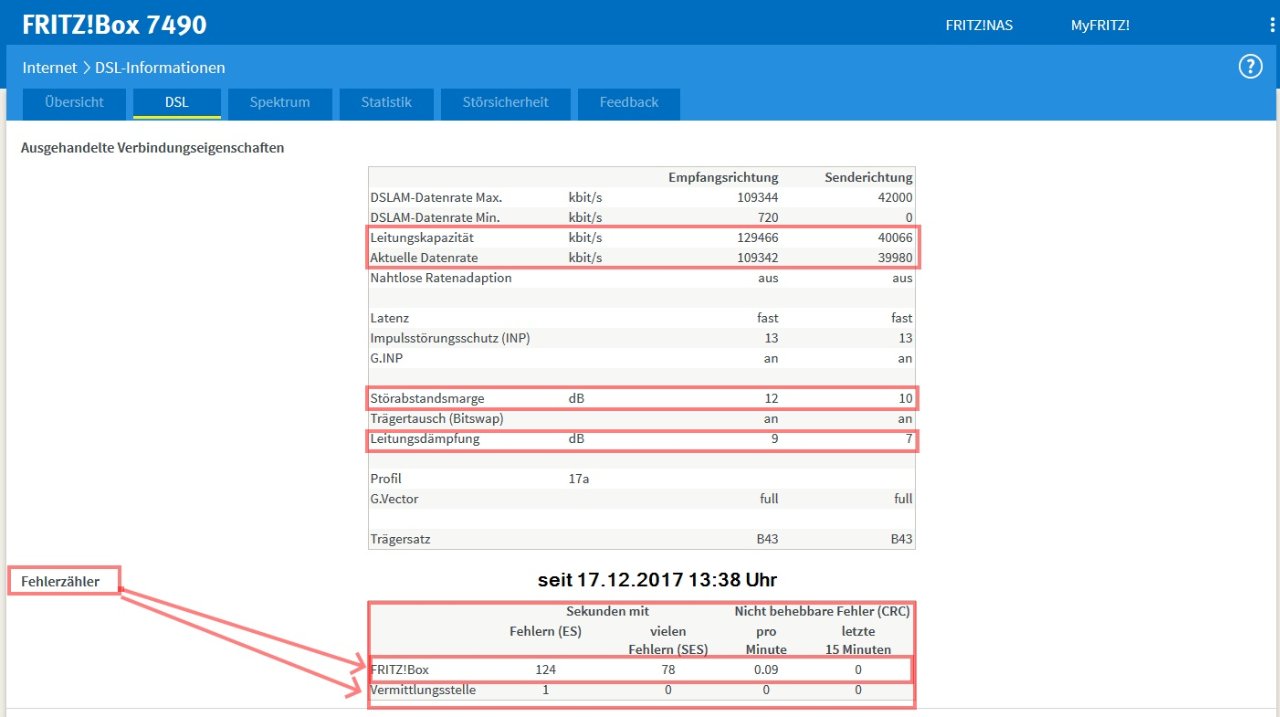Click the Leitungsdämpfung row label

point(424,438)
